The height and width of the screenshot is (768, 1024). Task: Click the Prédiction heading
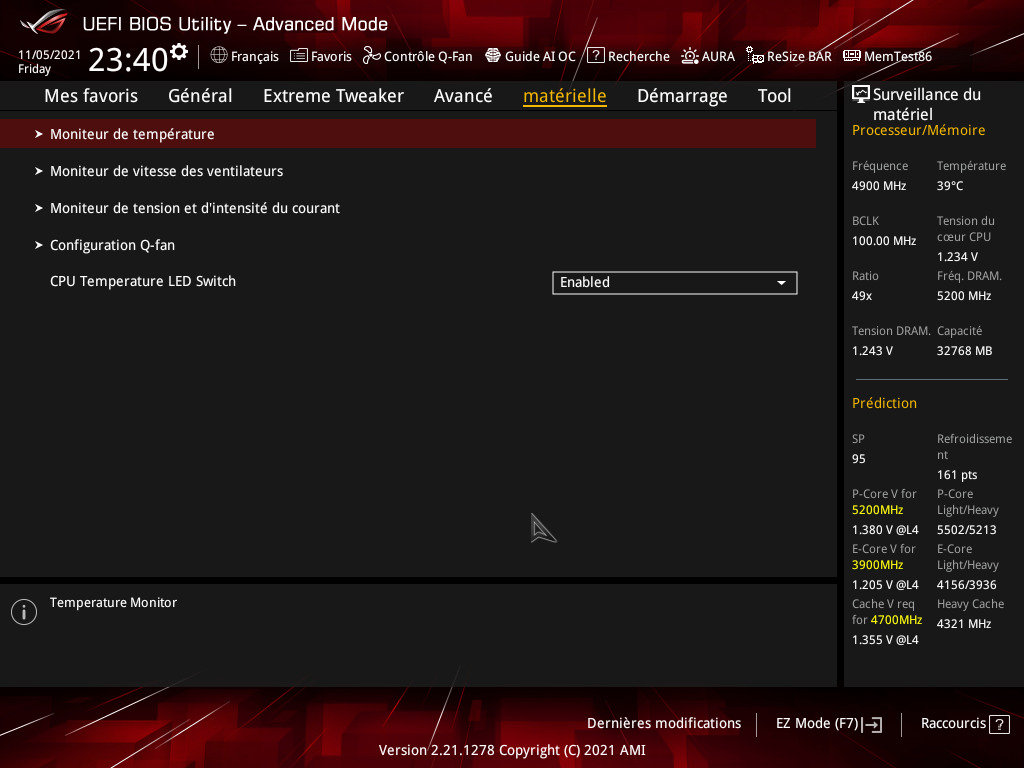(884, 404)
